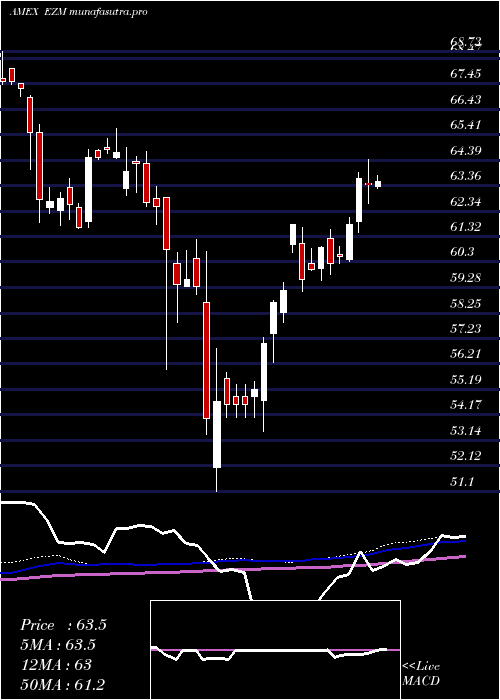Click the tall white candle with the lowest low
The image size is (500, 700).
[x=217, y=434]
